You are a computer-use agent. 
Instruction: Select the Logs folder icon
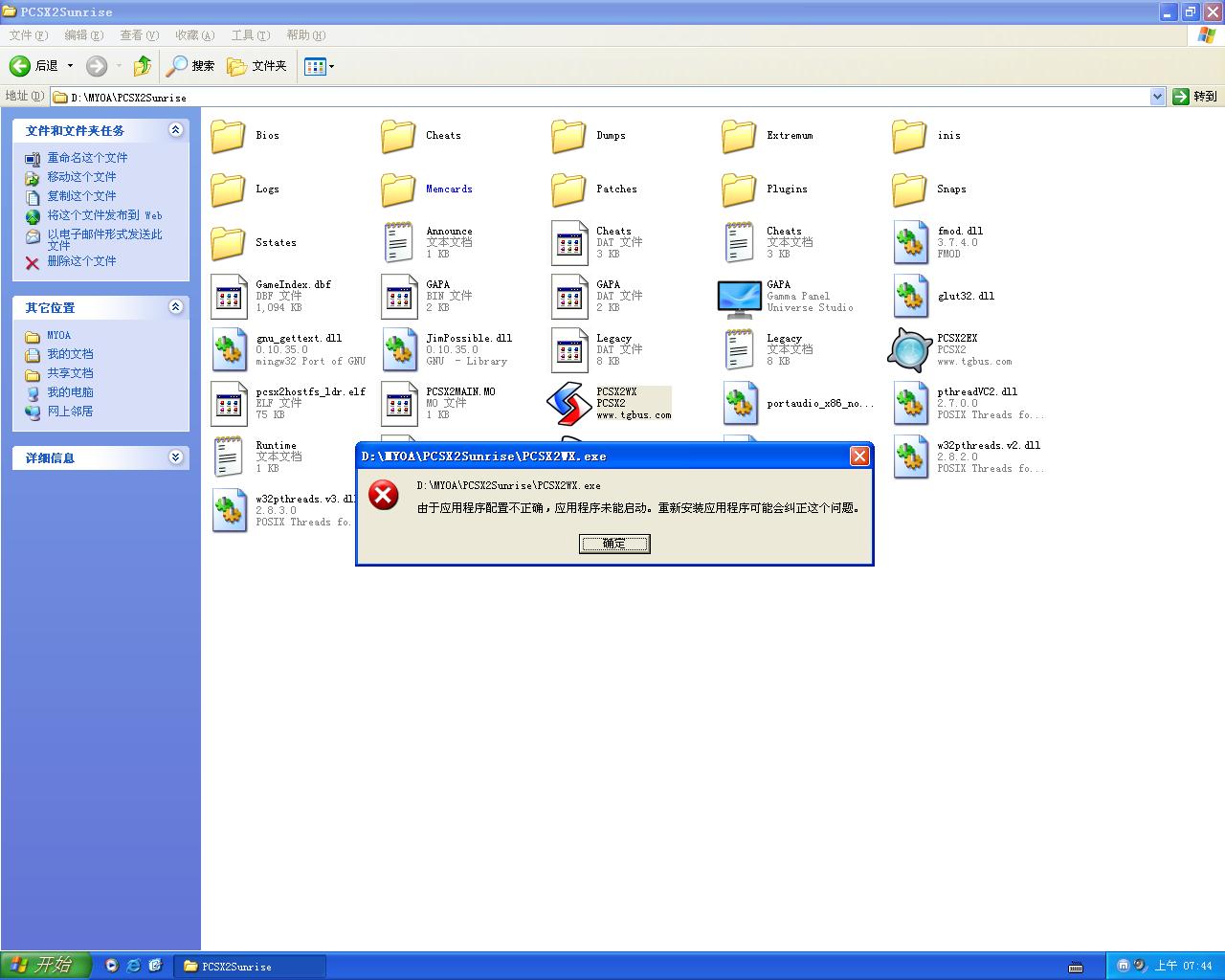pyautogui.click(x=228, y=189)
